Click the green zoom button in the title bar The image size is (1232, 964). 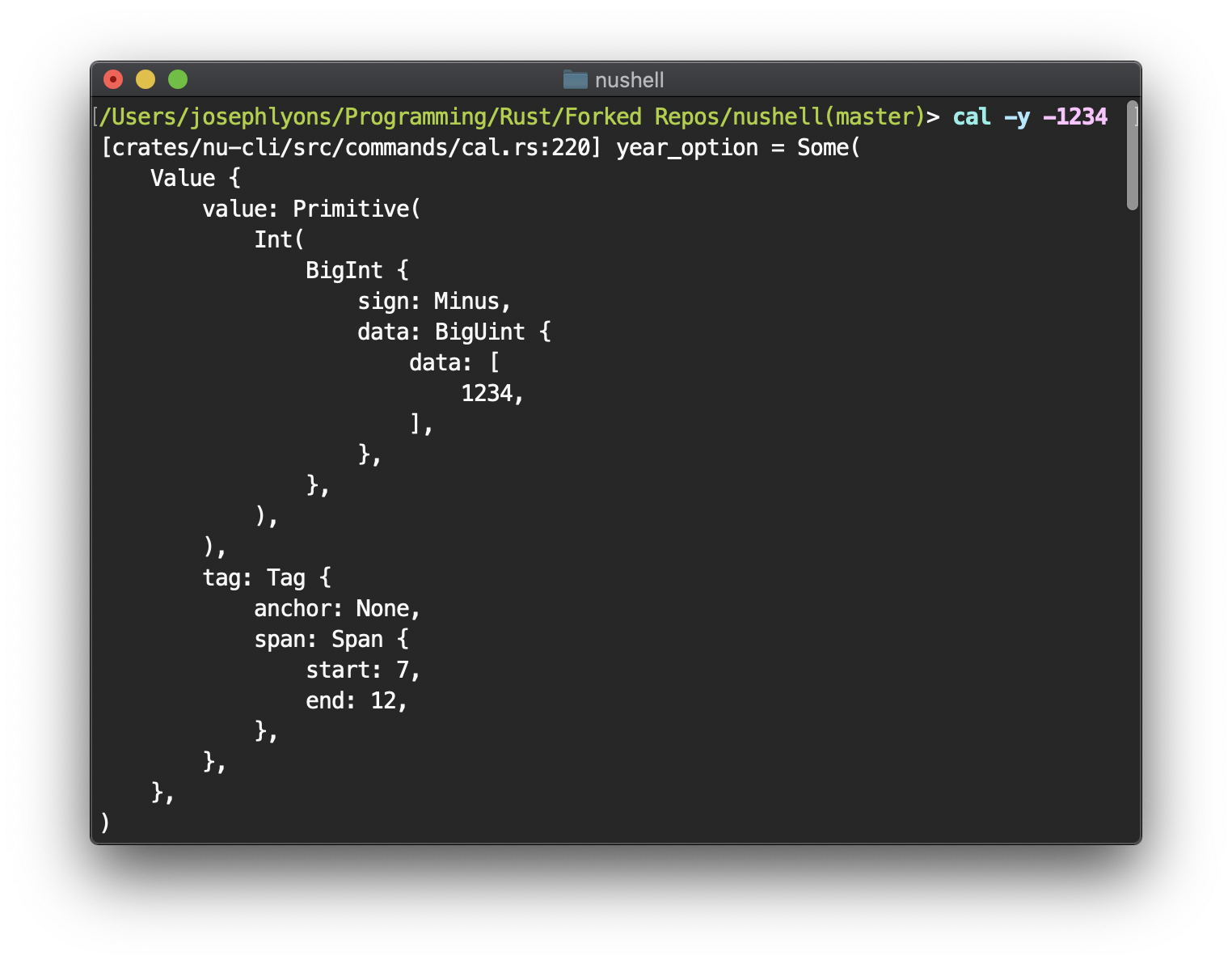pos(177,79)
